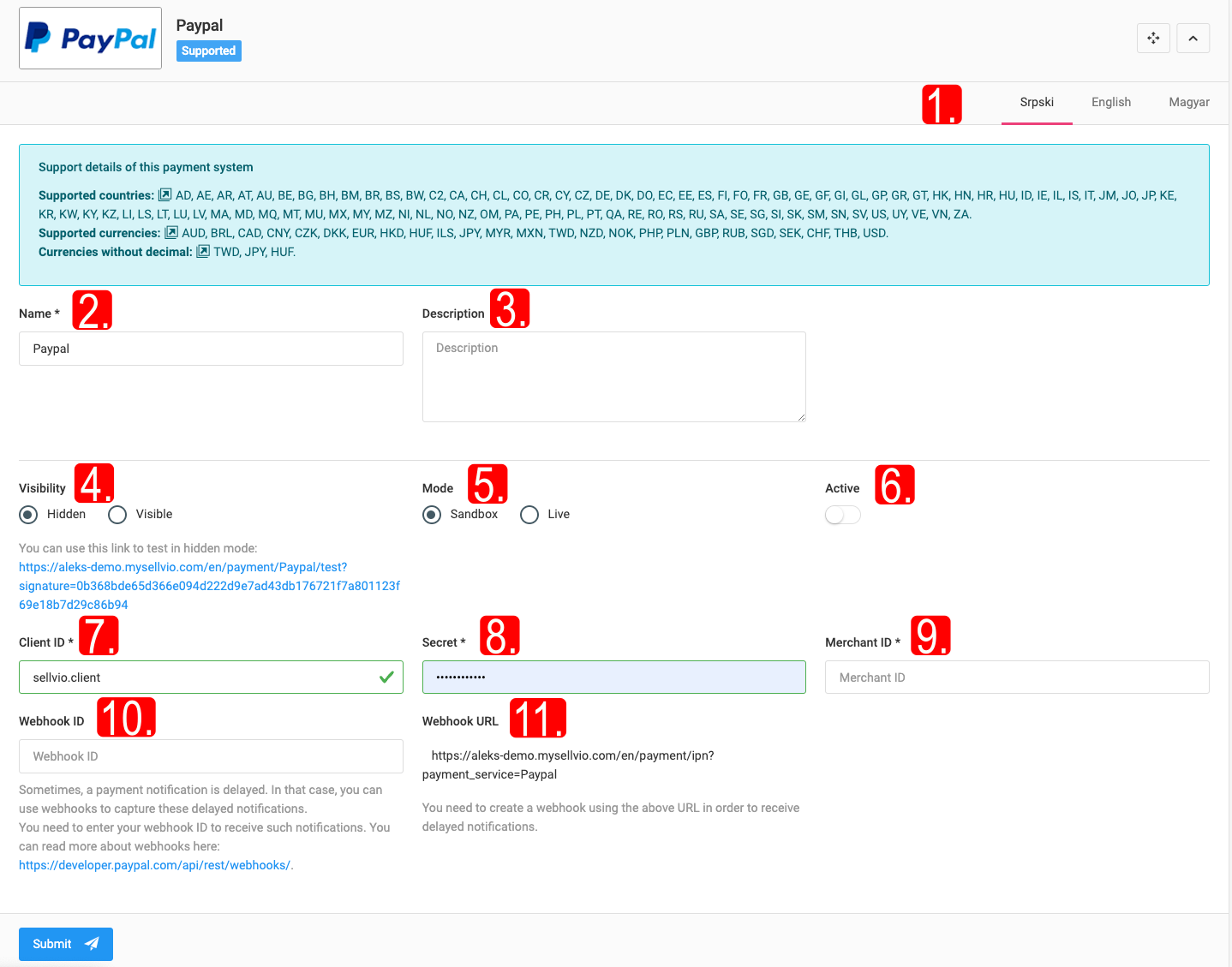Click the Client ID input field
Screen dimensions: 1232x967
[211, 677]
